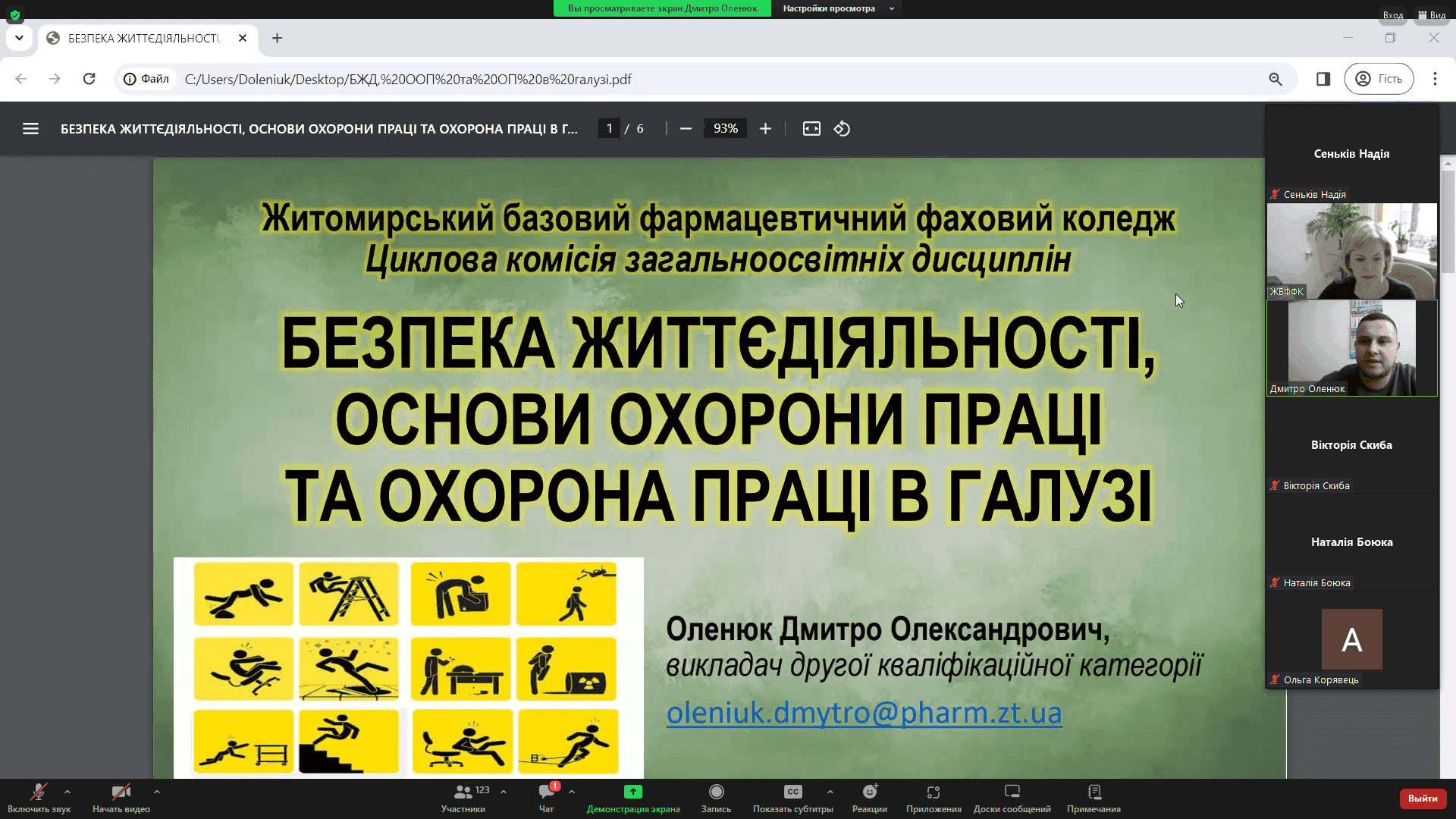Open the Чат chat panel
The height and width of the screenshot is (819, 1456).
click(x=546, y=799)
